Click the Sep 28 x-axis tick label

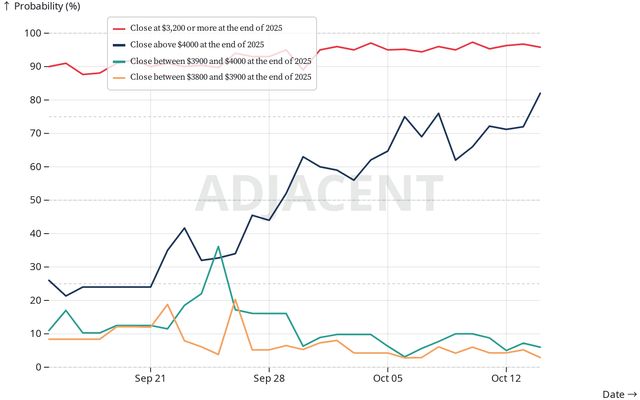click(268, 380)
